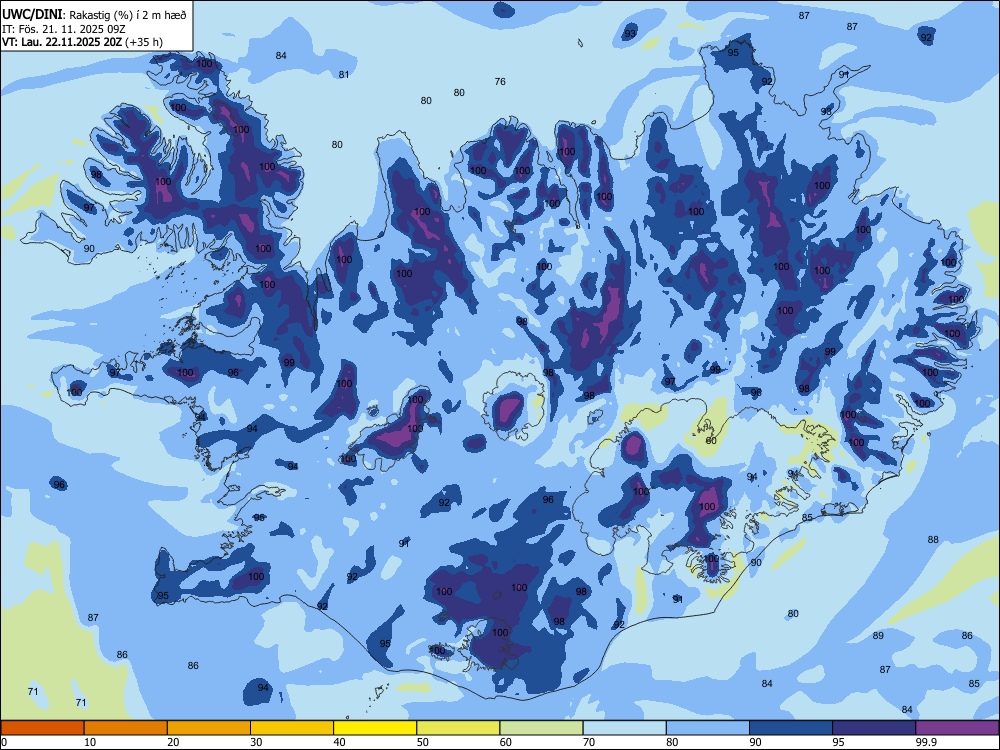Click the indigo 95–99.9 legend swatch
1000x750 pixels.
tap(874, 728)
